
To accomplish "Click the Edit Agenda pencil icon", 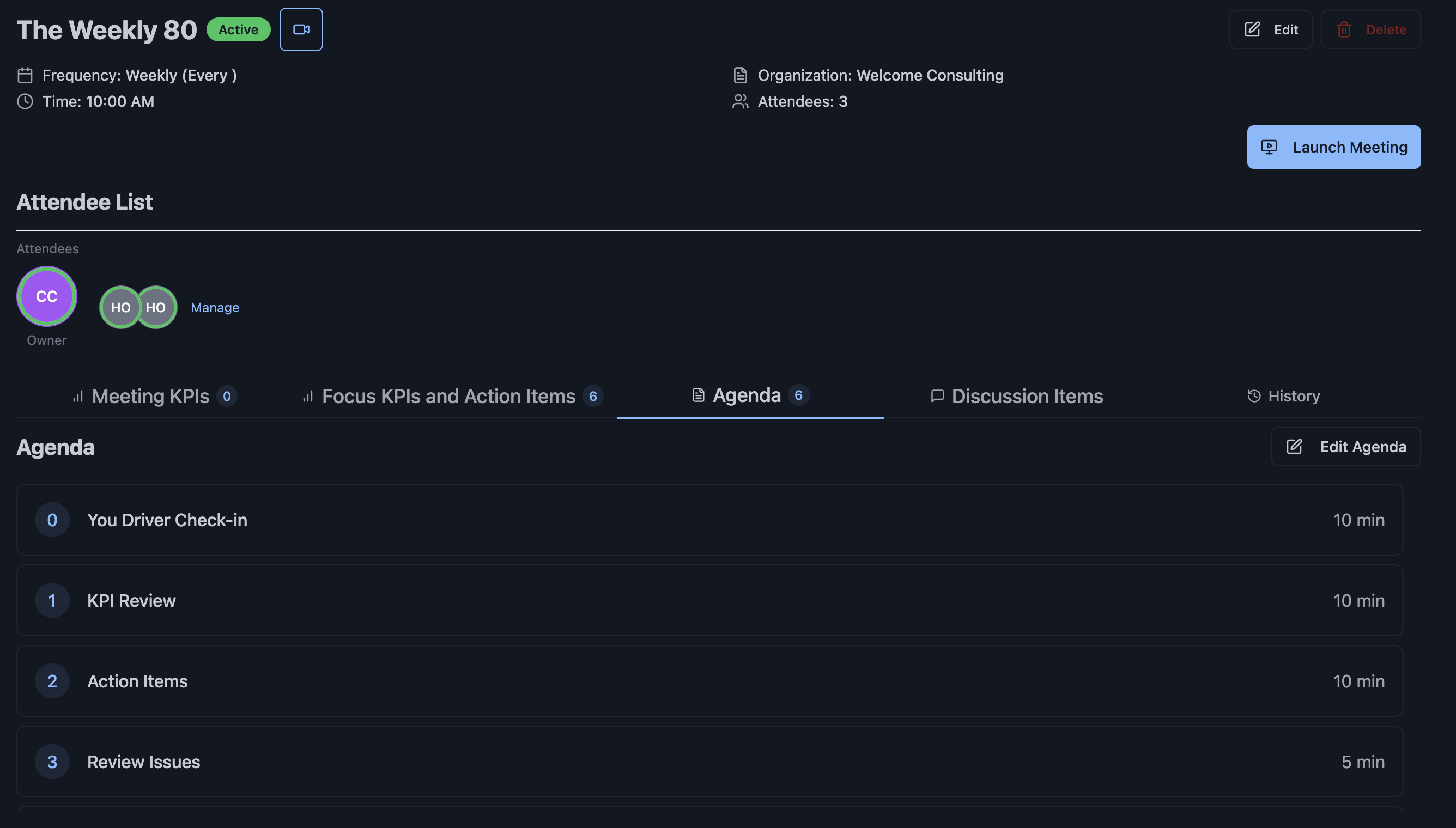I will 1294,447.
